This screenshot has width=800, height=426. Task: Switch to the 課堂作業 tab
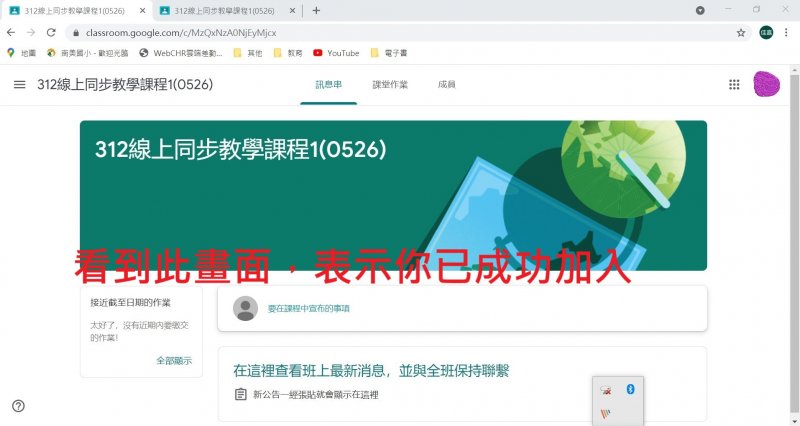click(x=389, y=85)
